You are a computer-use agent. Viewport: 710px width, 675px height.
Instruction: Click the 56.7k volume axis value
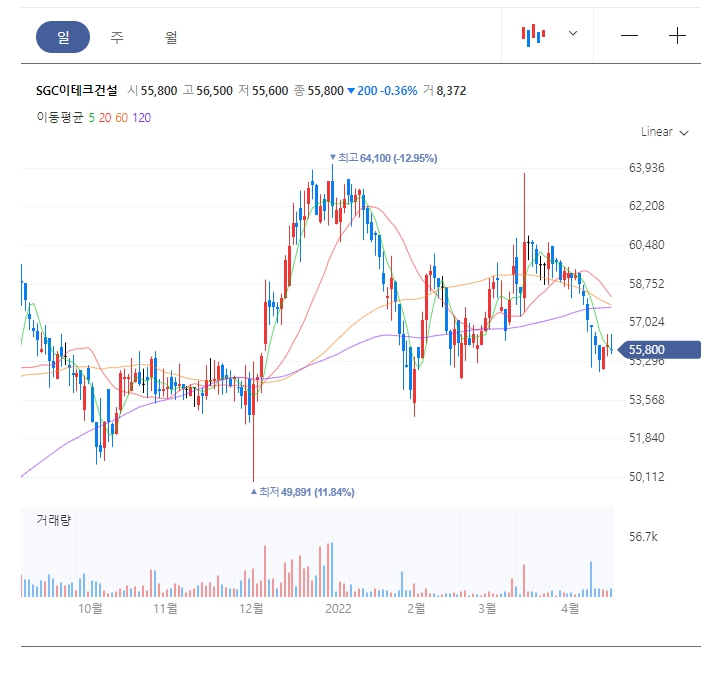tap(643, 537)
